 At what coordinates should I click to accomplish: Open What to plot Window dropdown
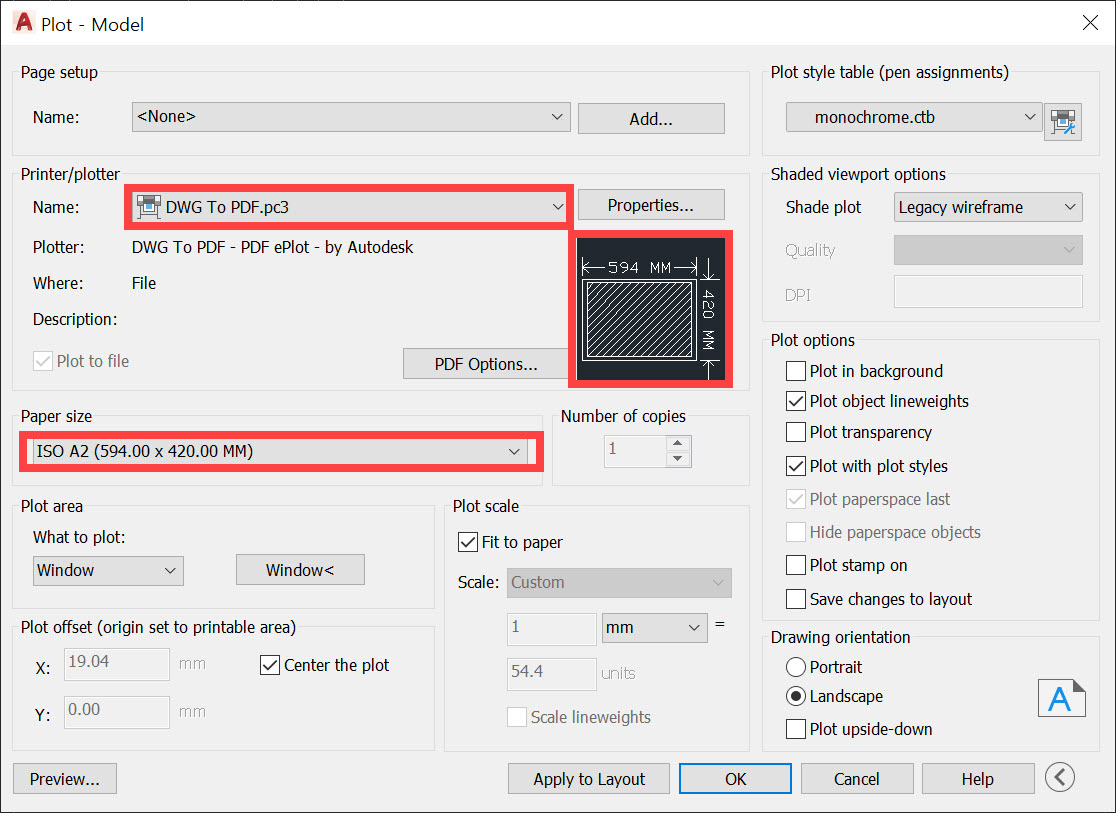108,570
